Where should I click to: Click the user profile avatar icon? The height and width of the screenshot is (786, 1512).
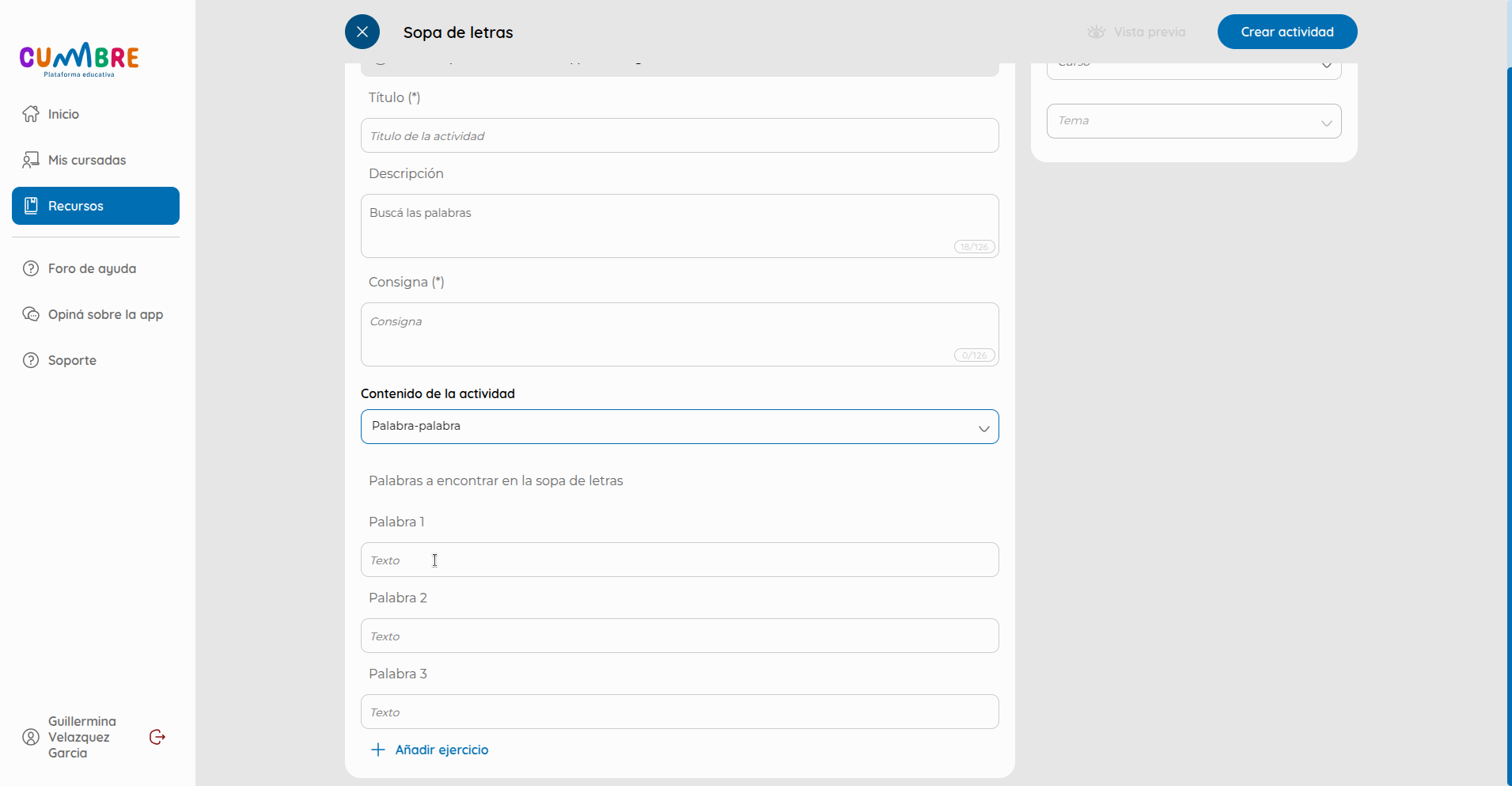pyautogui.click(x=31, y=737)
